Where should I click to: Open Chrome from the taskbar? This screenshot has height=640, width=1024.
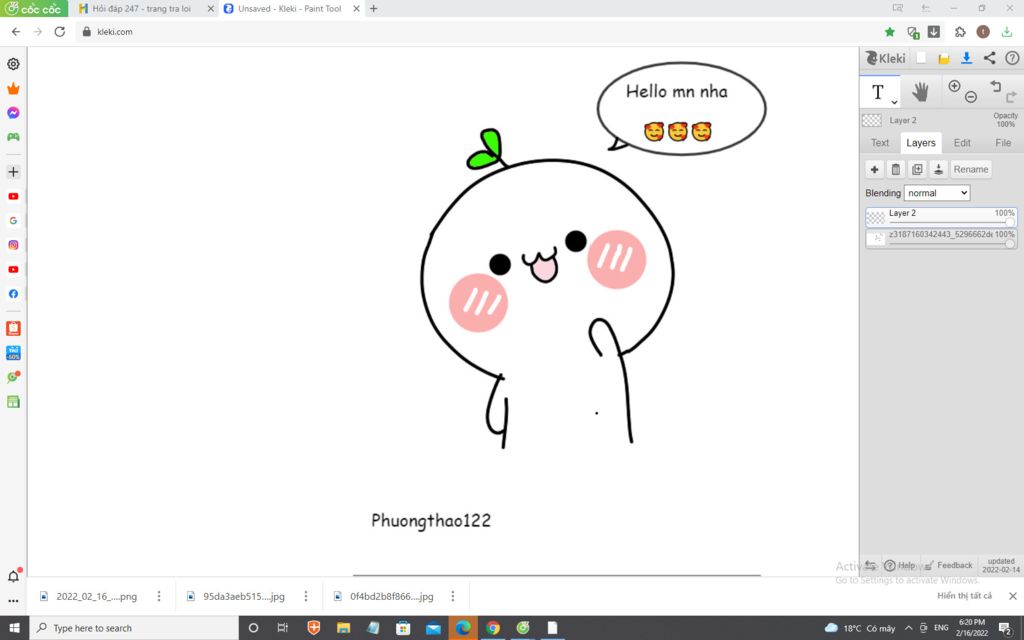click(x=493, y=628)
